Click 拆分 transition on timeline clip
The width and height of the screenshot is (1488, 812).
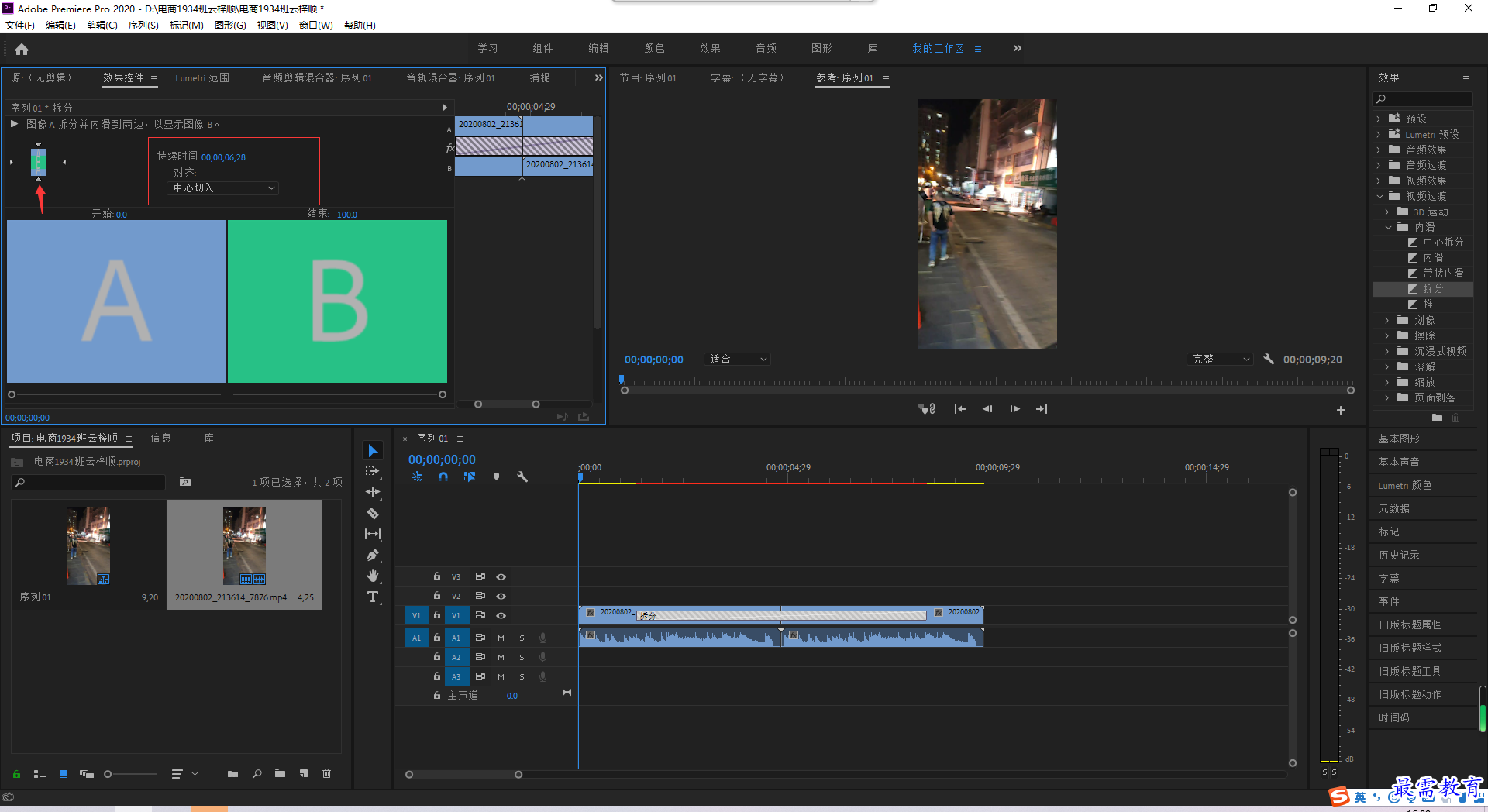(x=781, y=616)
